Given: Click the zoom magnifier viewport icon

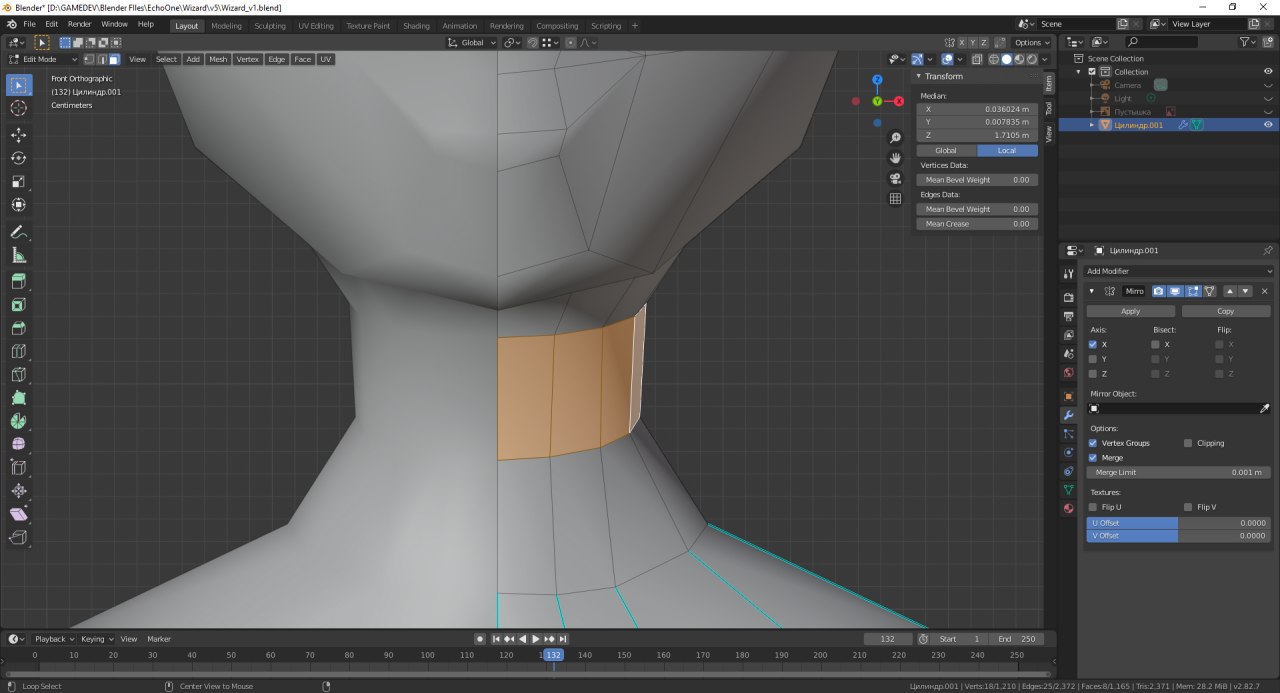Looking at the screenshot, I should (895, 138).
